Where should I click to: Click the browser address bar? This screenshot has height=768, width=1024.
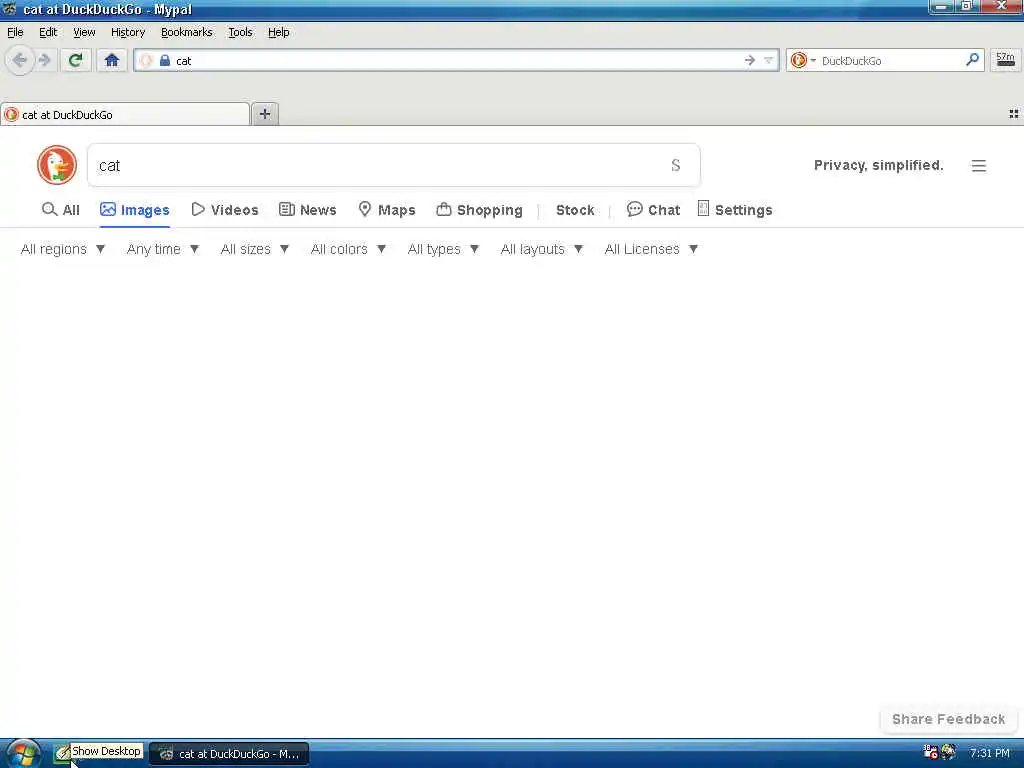point(457,61)
